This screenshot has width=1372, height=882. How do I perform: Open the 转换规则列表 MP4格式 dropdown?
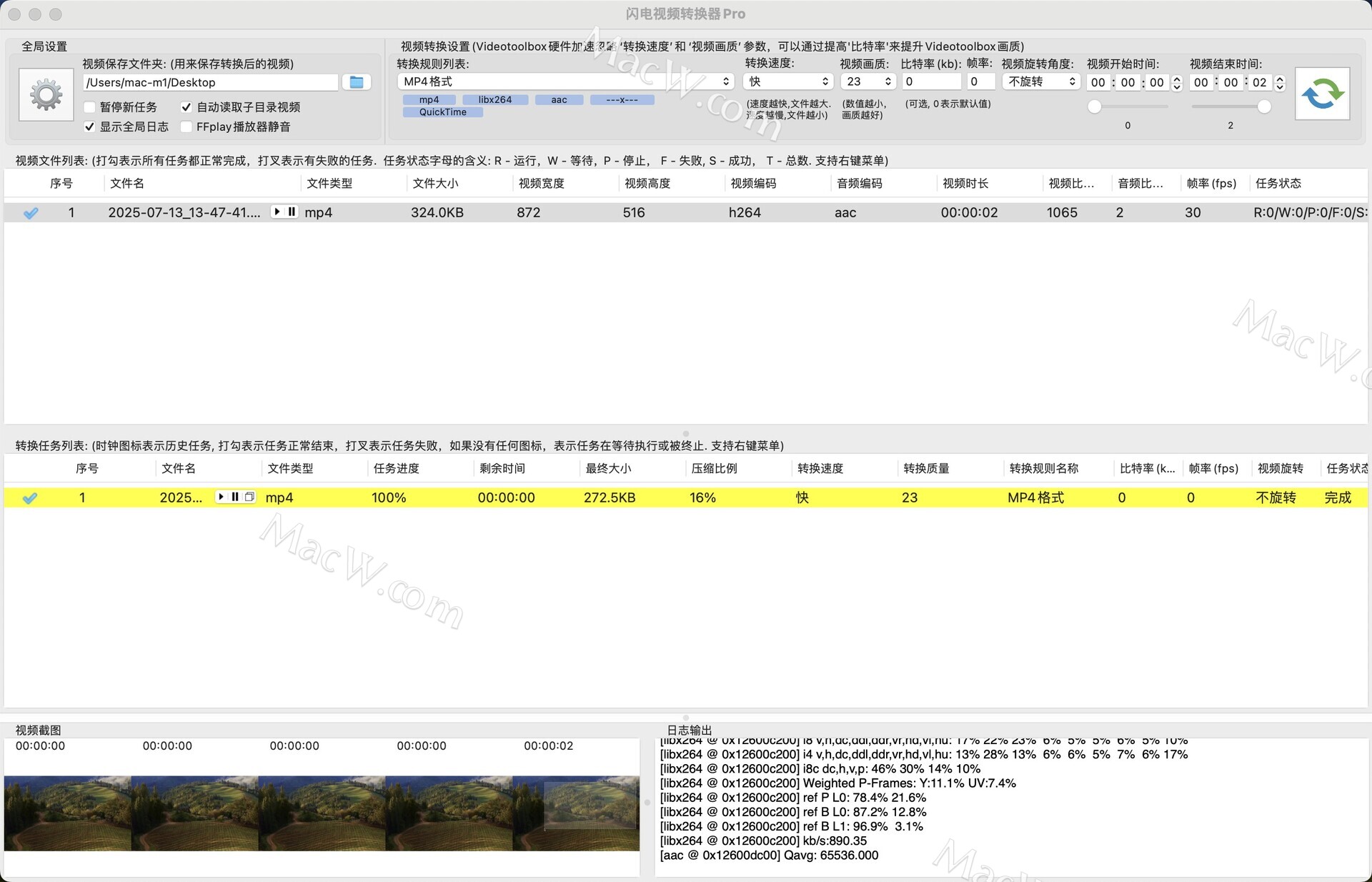(x=565, y=81)
